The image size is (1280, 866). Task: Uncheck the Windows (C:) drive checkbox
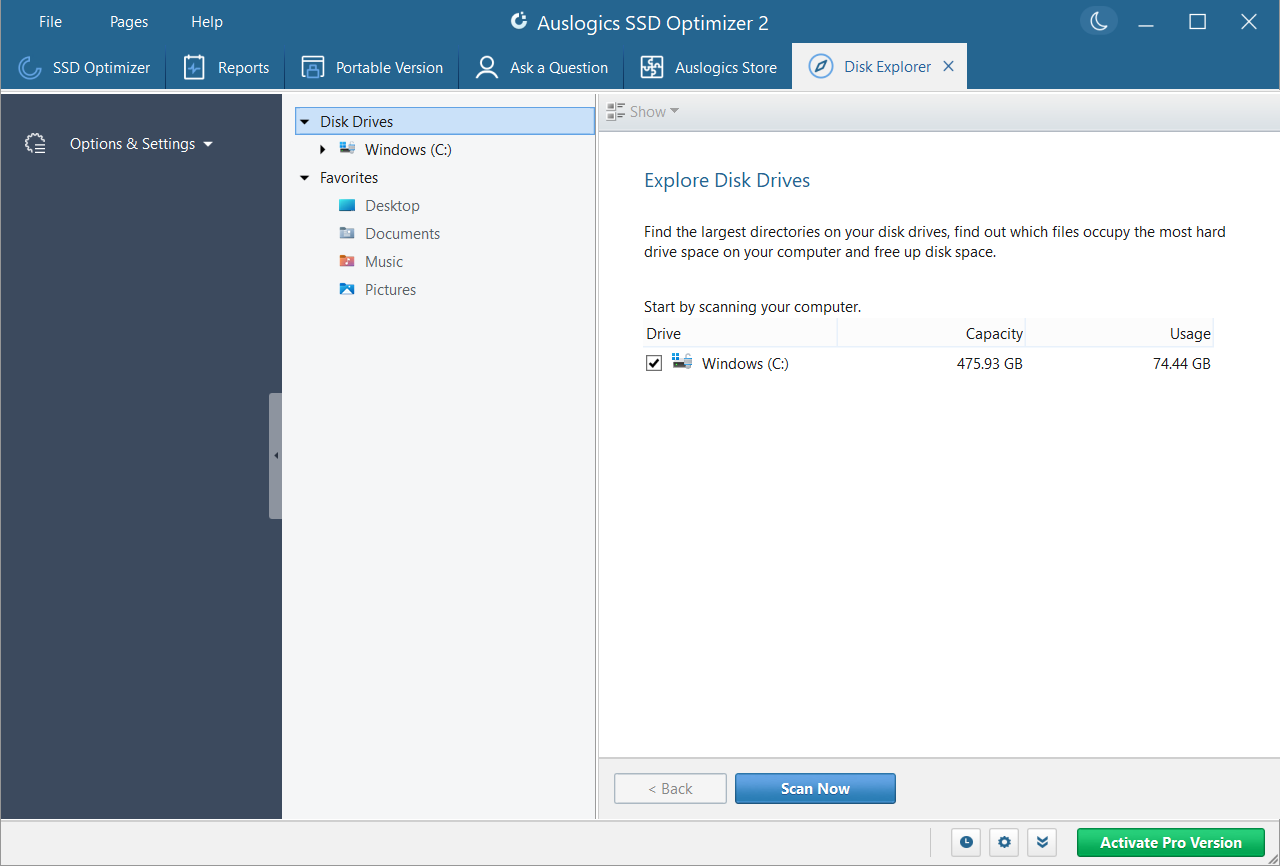653,363
